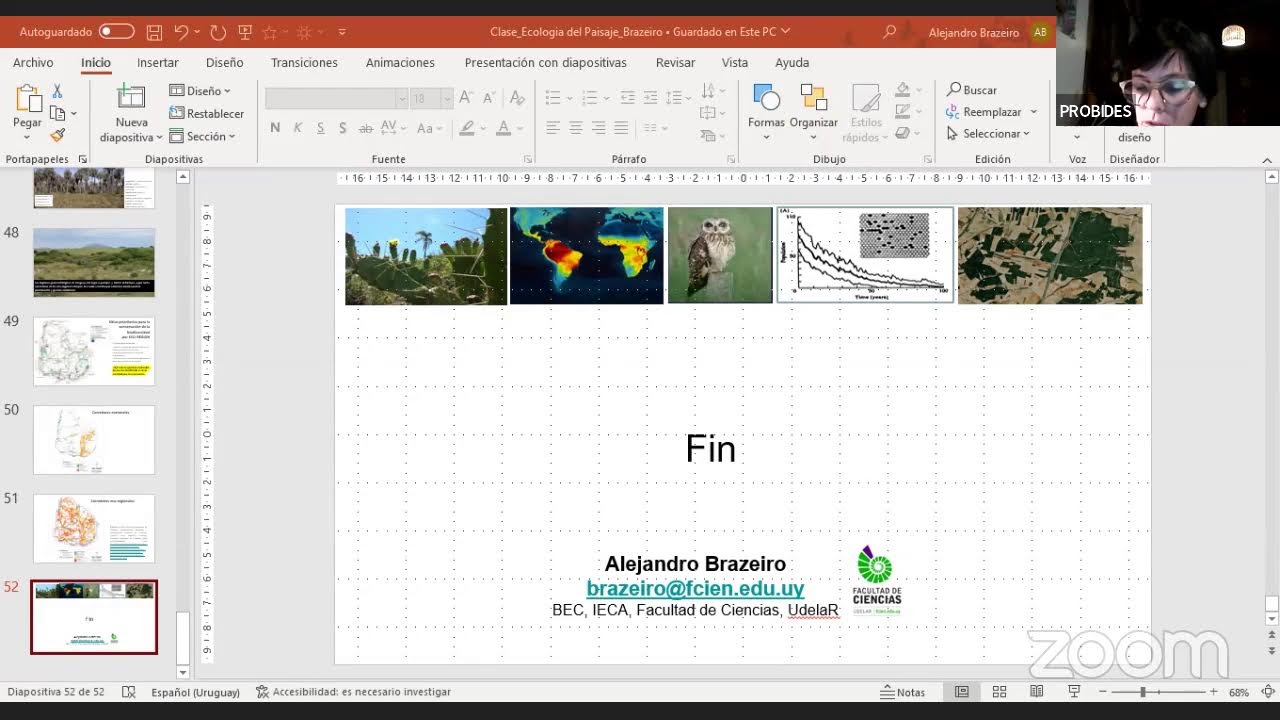The width and height of the screenshot is (1280, 720).
Task: Click the Cut scissors icon
Action: tap(57, 91)
